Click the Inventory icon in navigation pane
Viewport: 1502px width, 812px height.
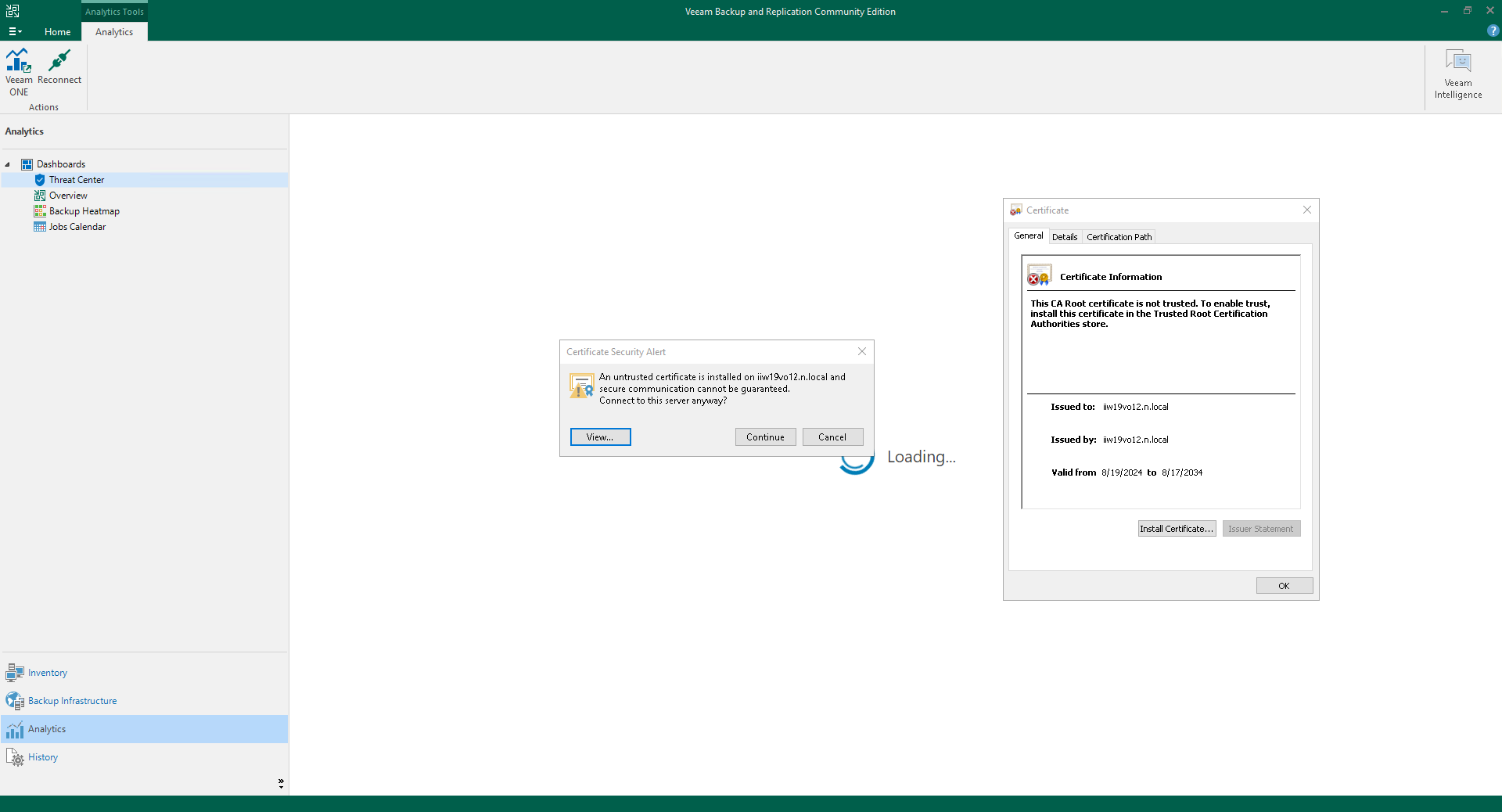click(x=15, y=673)
